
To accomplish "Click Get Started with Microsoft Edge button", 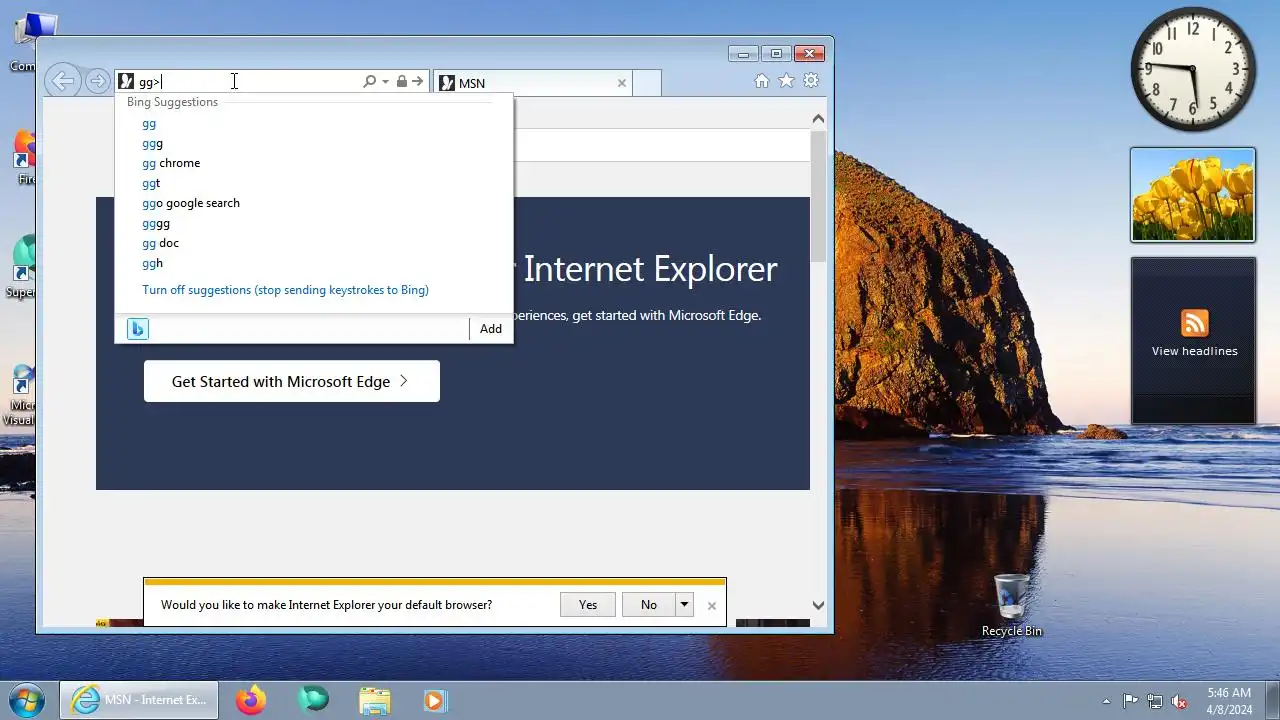I will click(x=292, y=381).
